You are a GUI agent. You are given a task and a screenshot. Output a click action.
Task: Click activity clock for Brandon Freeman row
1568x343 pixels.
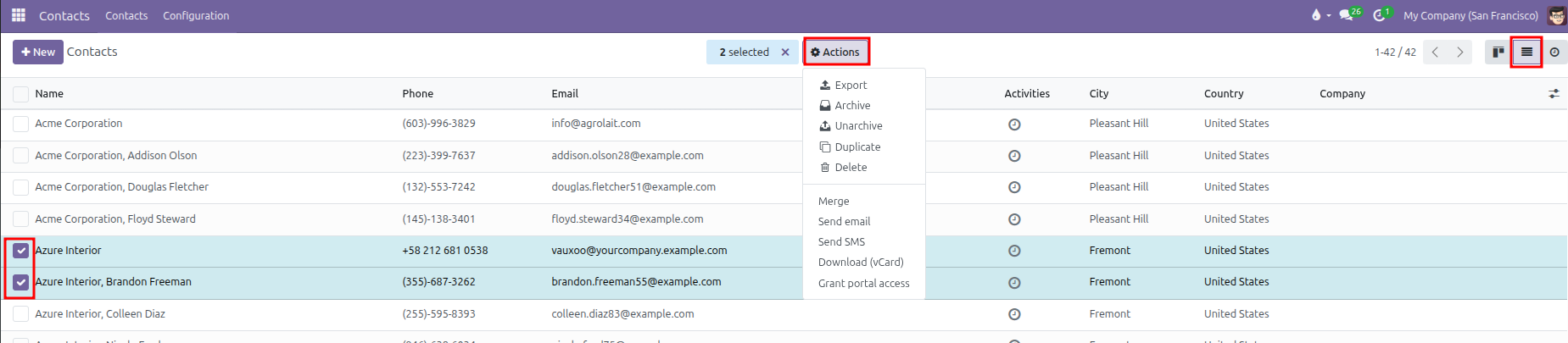click(1014, 283)
